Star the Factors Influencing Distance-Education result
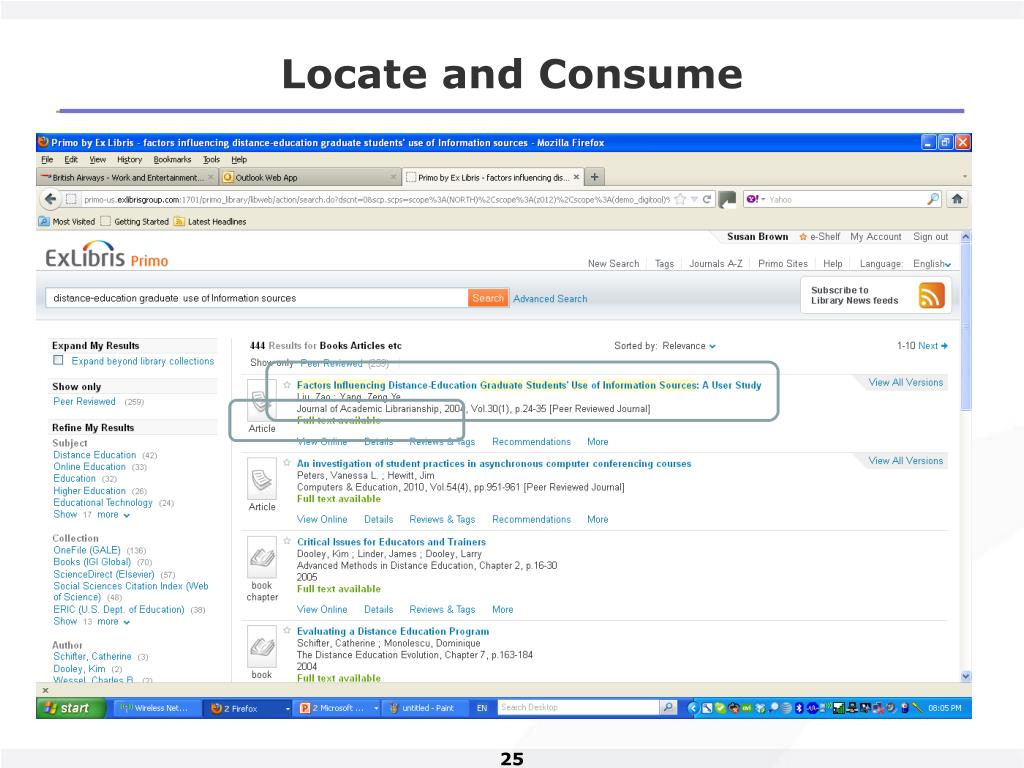1024x768 pixels. pos(287,385)
